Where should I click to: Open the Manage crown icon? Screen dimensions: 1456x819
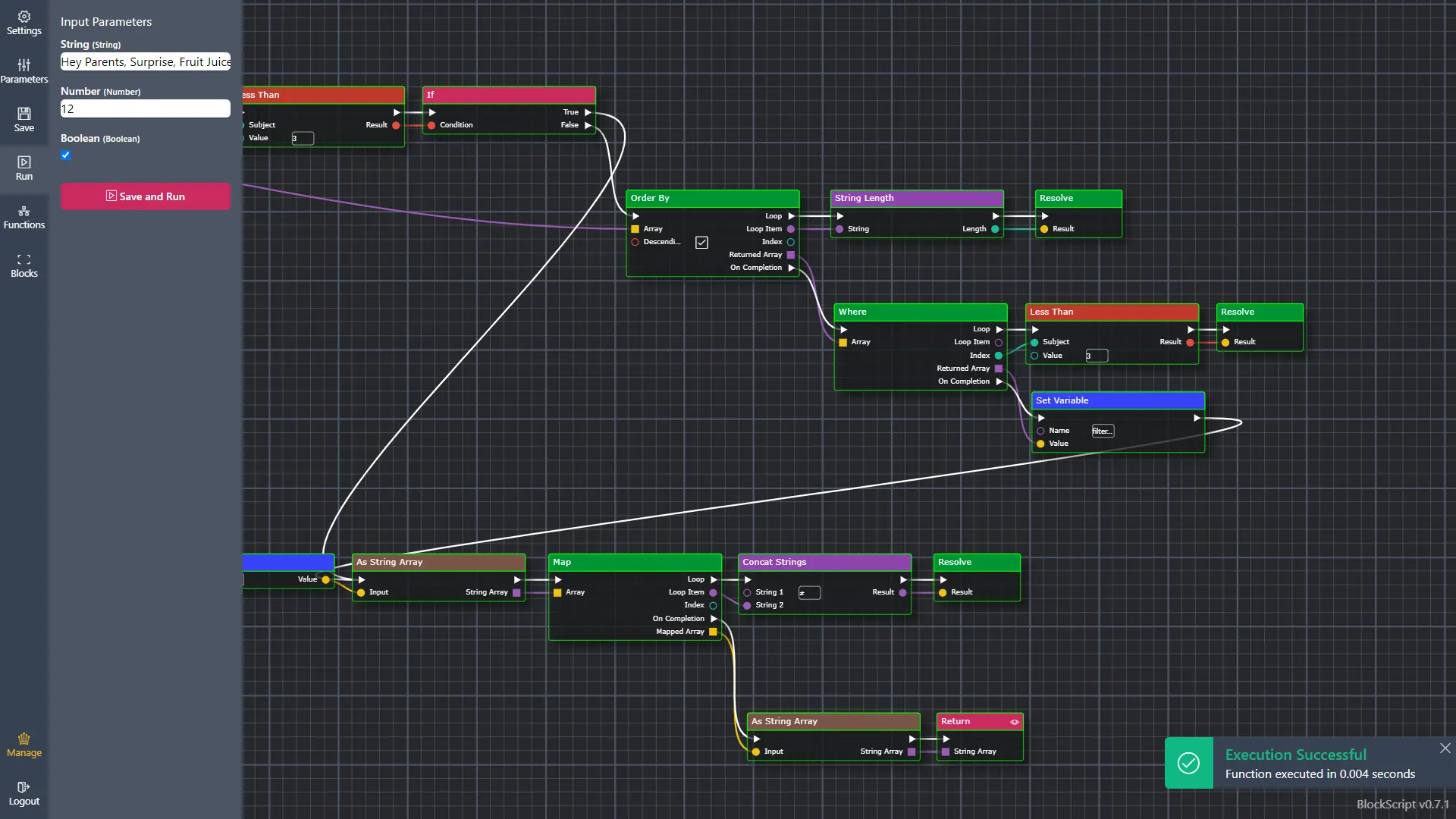click(x=24, y=738)
